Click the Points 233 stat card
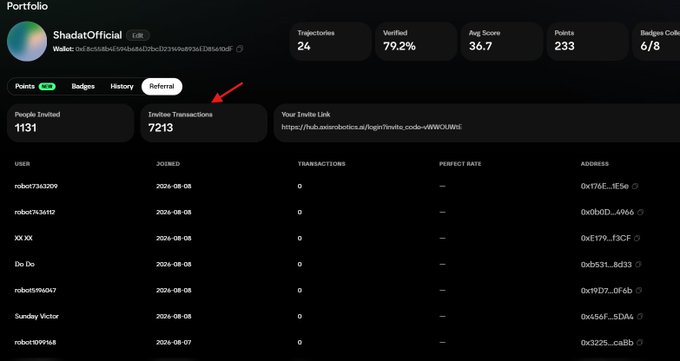Screen dimensions: 680x361 [588, 41]
